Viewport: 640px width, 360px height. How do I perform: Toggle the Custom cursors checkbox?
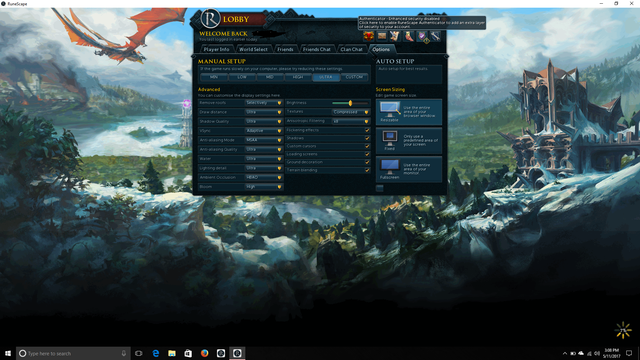click(x=367, y=146)
